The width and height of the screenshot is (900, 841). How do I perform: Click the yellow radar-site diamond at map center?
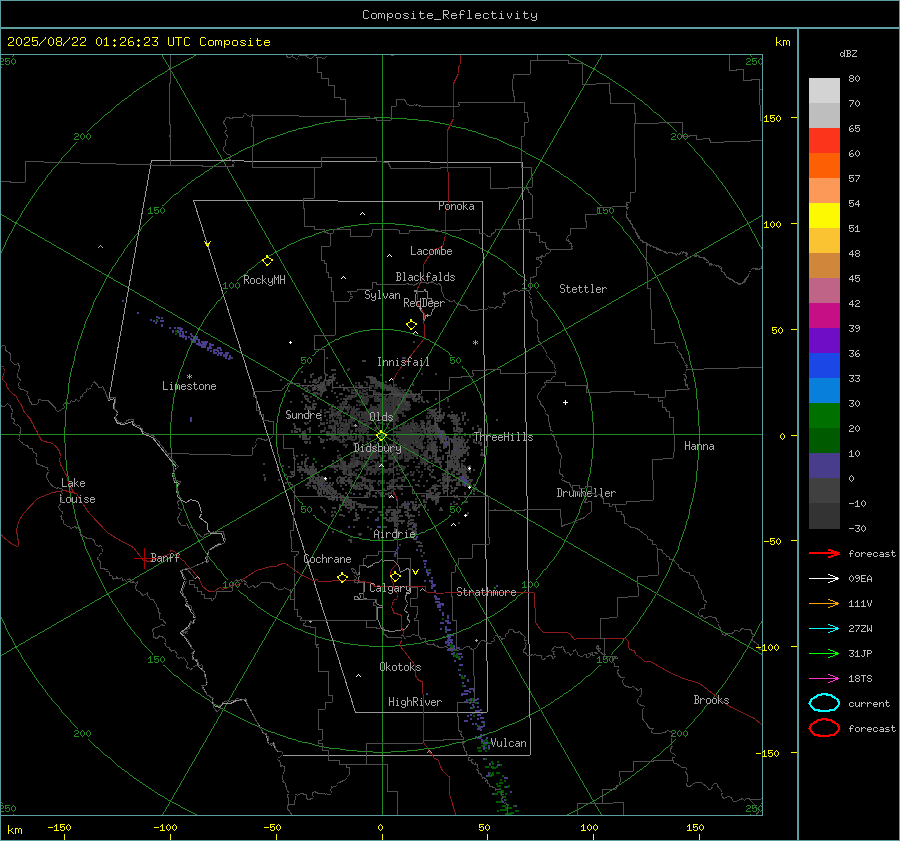tap(382, 436)
